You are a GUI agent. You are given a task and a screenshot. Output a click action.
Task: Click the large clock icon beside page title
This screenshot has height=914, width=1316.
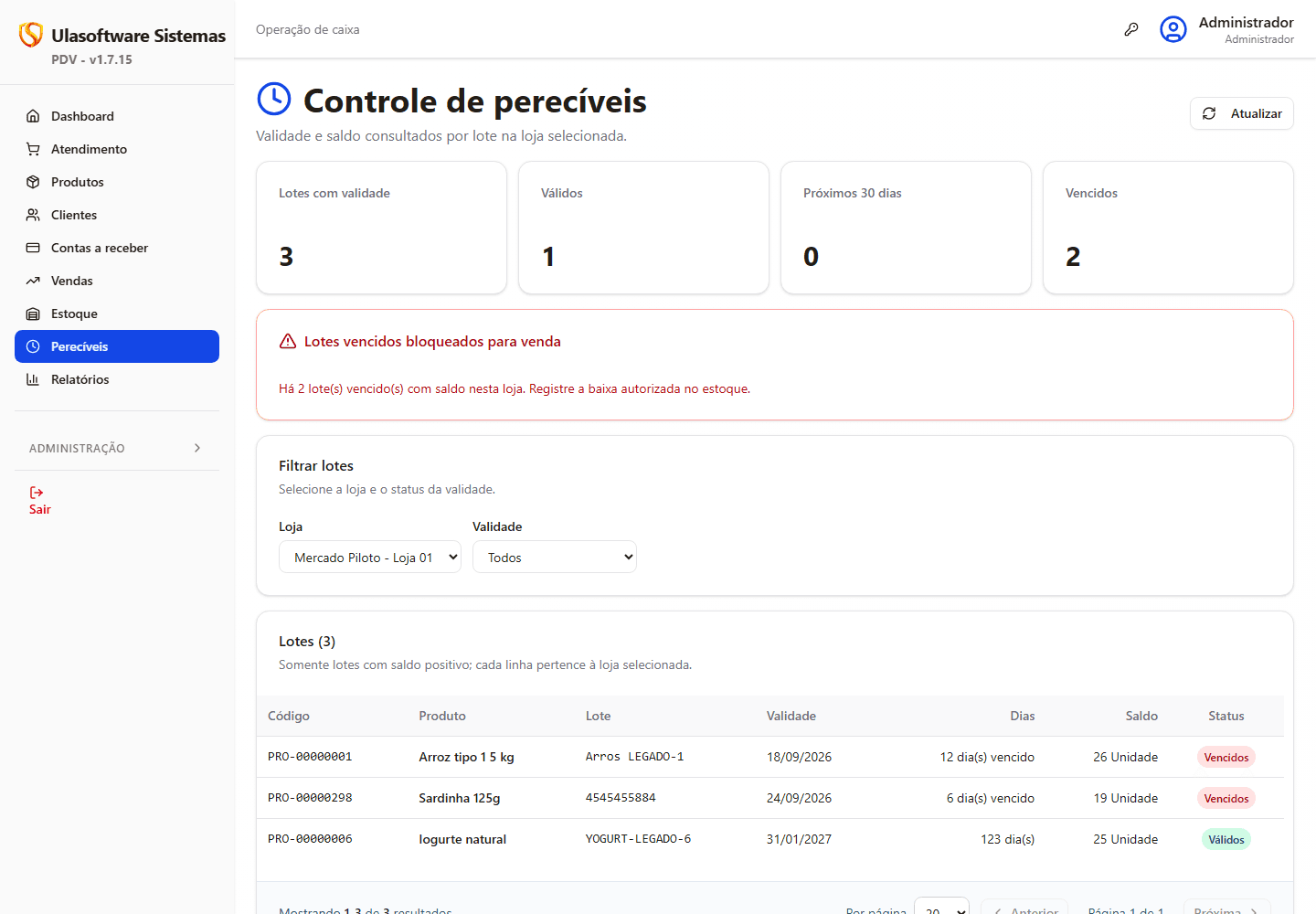pyautogui.click(x=274, y=99)
